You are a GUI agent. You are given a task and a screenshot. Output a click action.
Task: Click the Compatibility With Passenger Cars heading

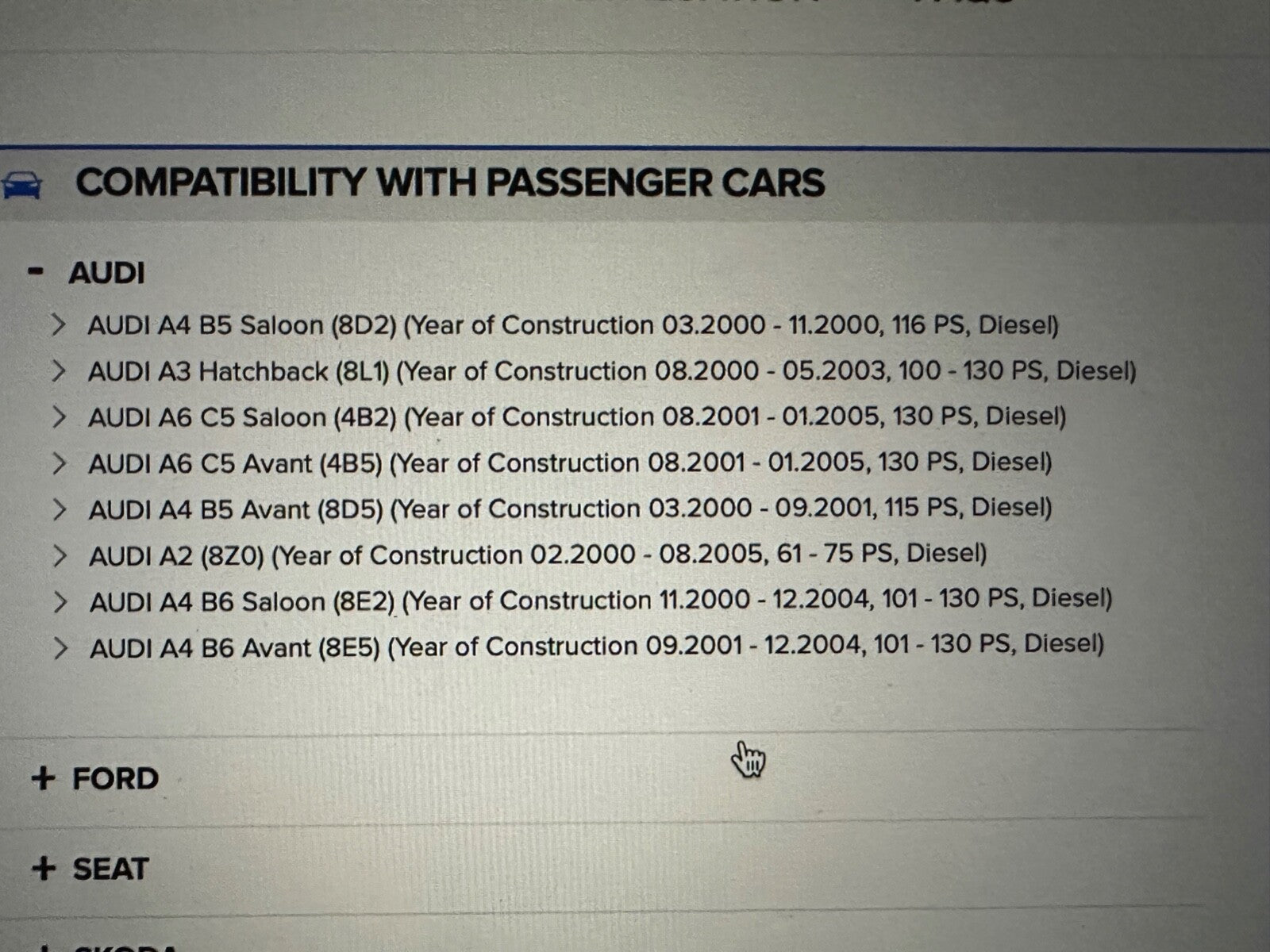tap(450, 183)
